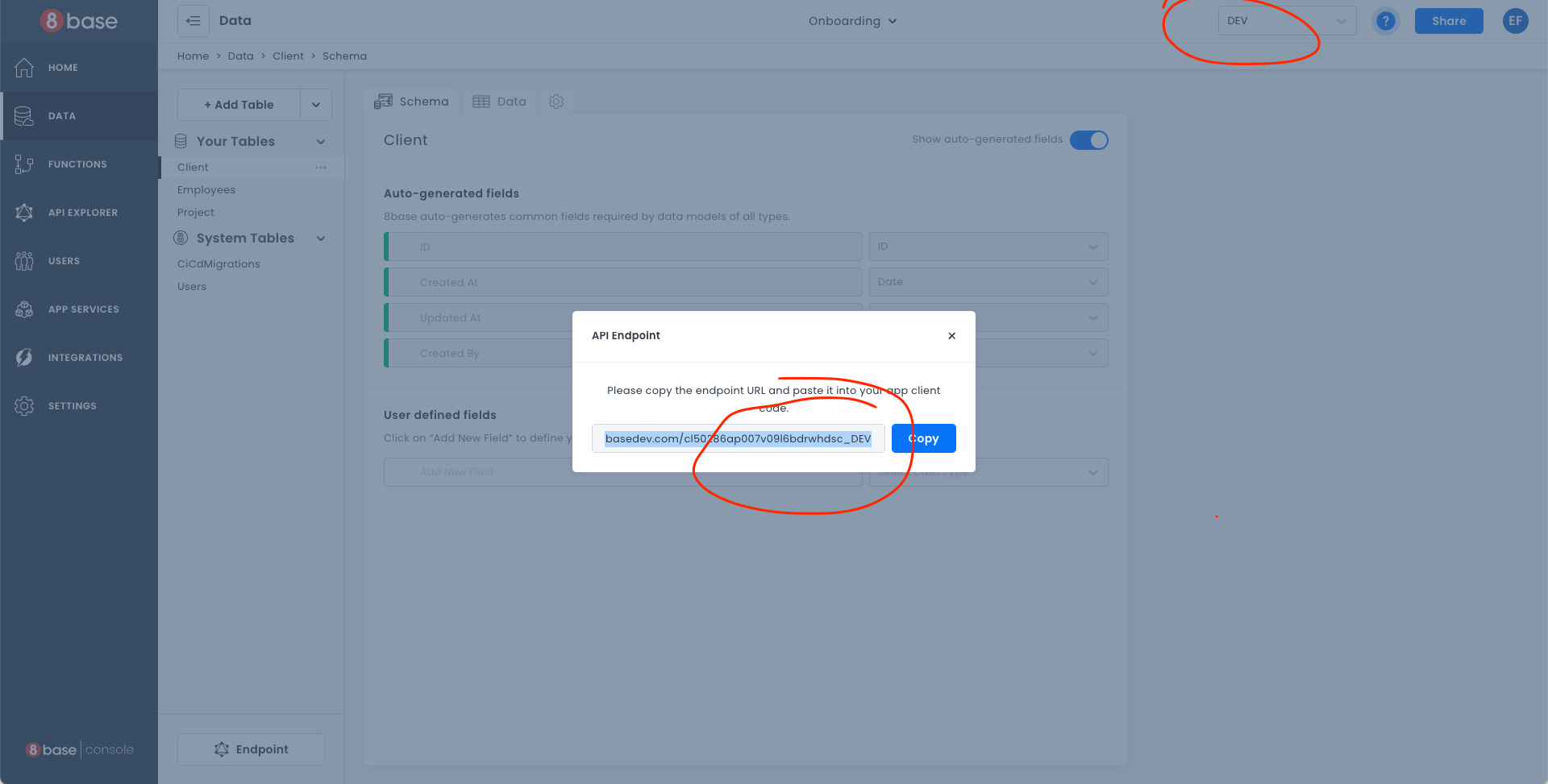Go to Users section icon
Screen dimensions: 1548x784
pyautogui.click(x=24, y=261)
